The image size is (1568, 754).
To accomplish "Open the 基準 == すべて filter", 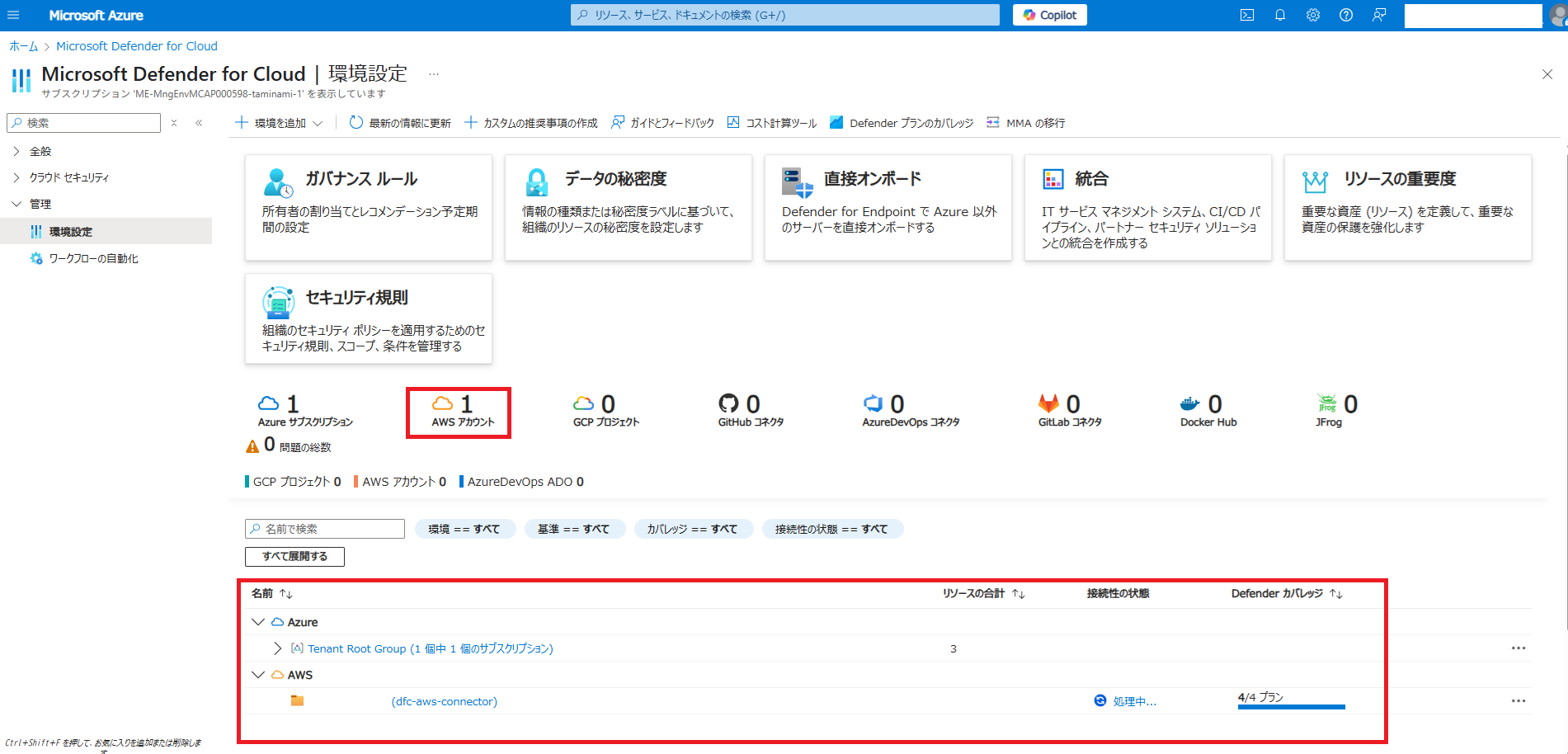I will click(574, 529).
